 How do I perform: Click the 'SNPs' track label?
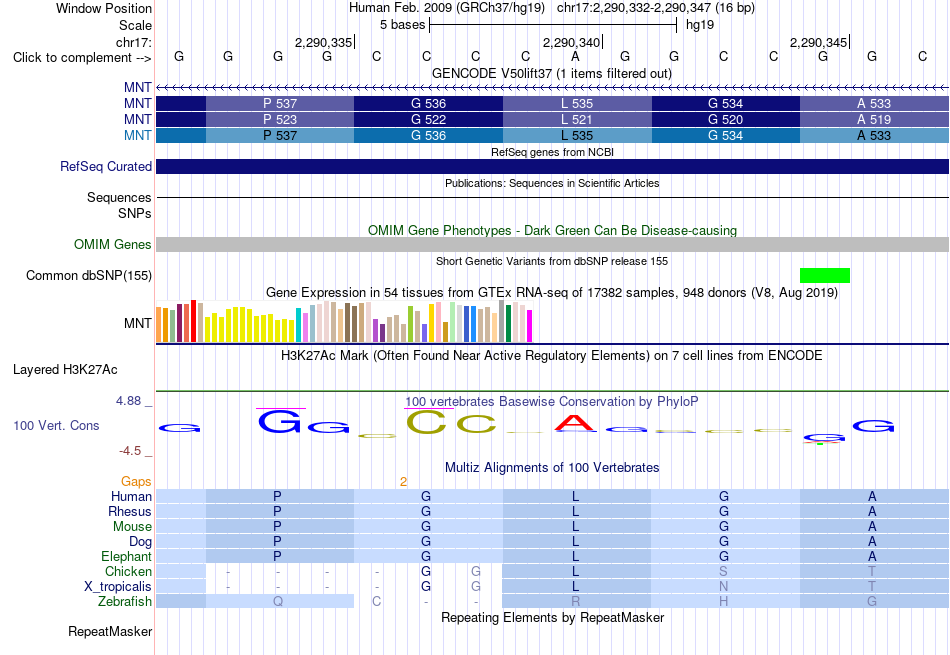tap(135, 213)
